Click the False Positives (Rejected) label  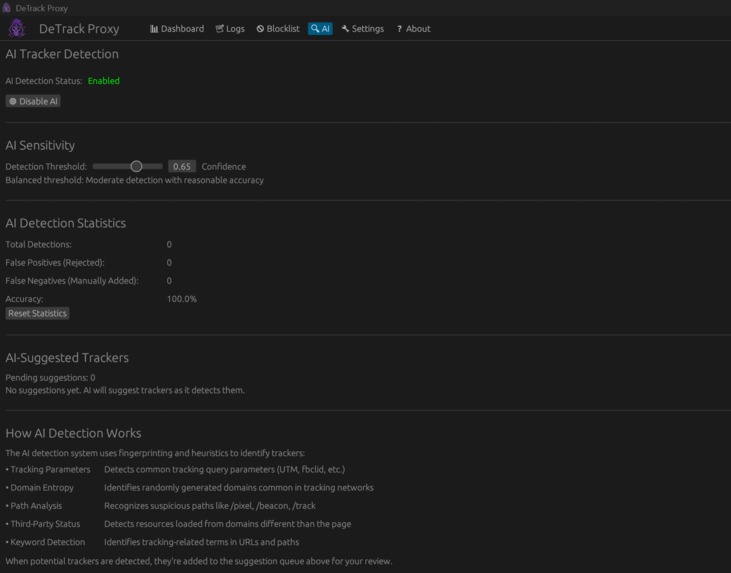coord(55,262)
